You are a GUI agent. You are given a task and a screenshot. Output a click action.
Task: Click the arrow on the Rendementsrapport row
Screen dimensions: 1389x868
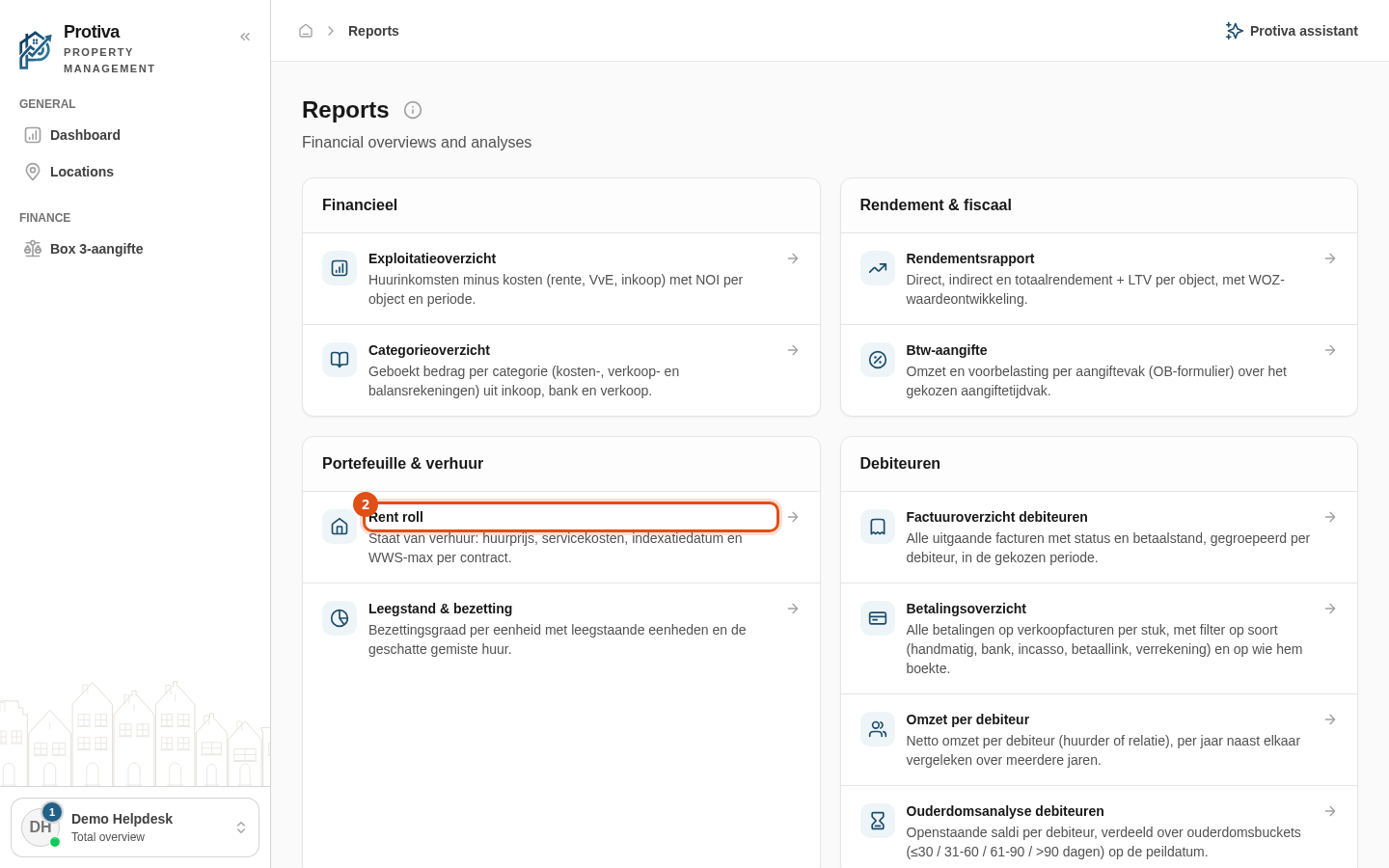[x=1330, y=258]
